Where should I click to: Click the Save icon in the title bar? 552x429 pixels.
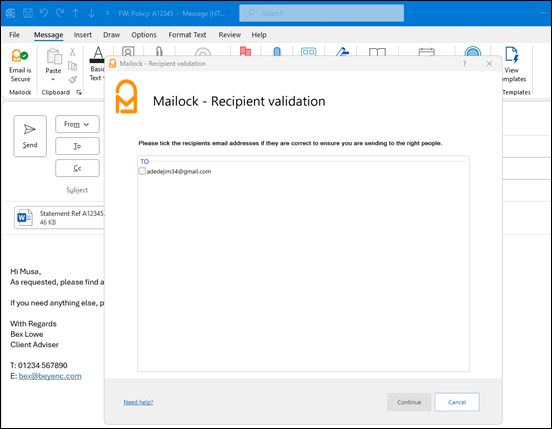pos(28,13)
